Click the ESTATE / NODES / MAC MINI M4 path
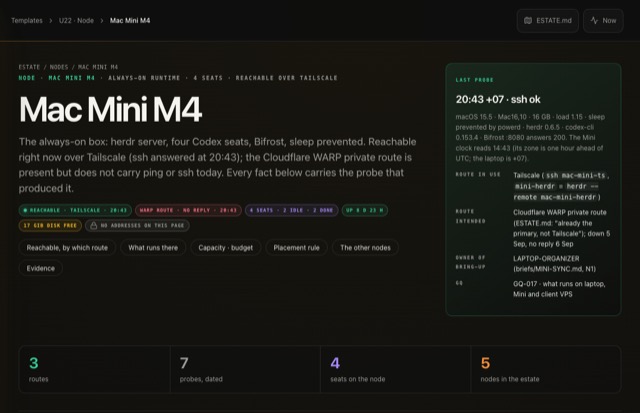This screenshot has width=640, height=413. (x=68, y=67)
